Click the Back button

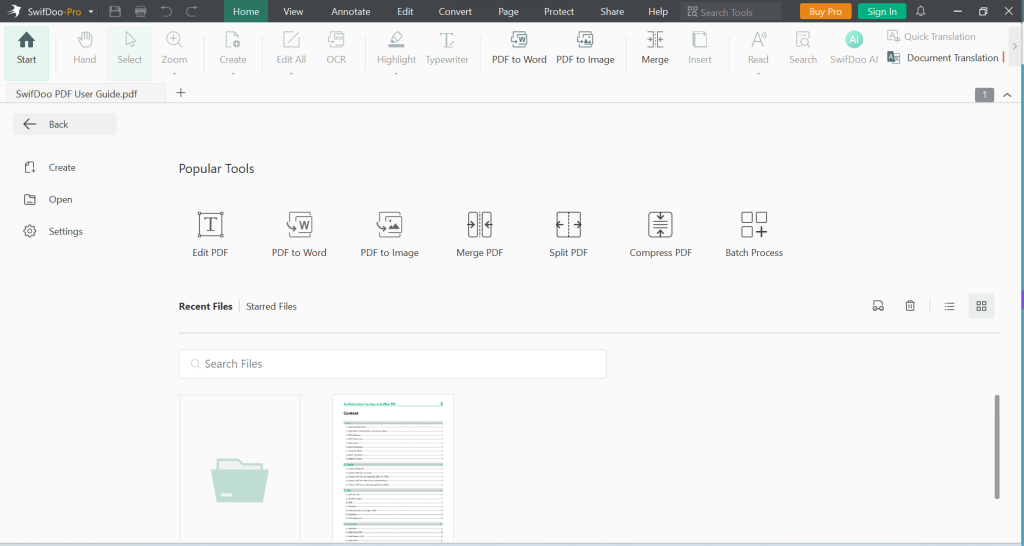click(x=65, y=124)
